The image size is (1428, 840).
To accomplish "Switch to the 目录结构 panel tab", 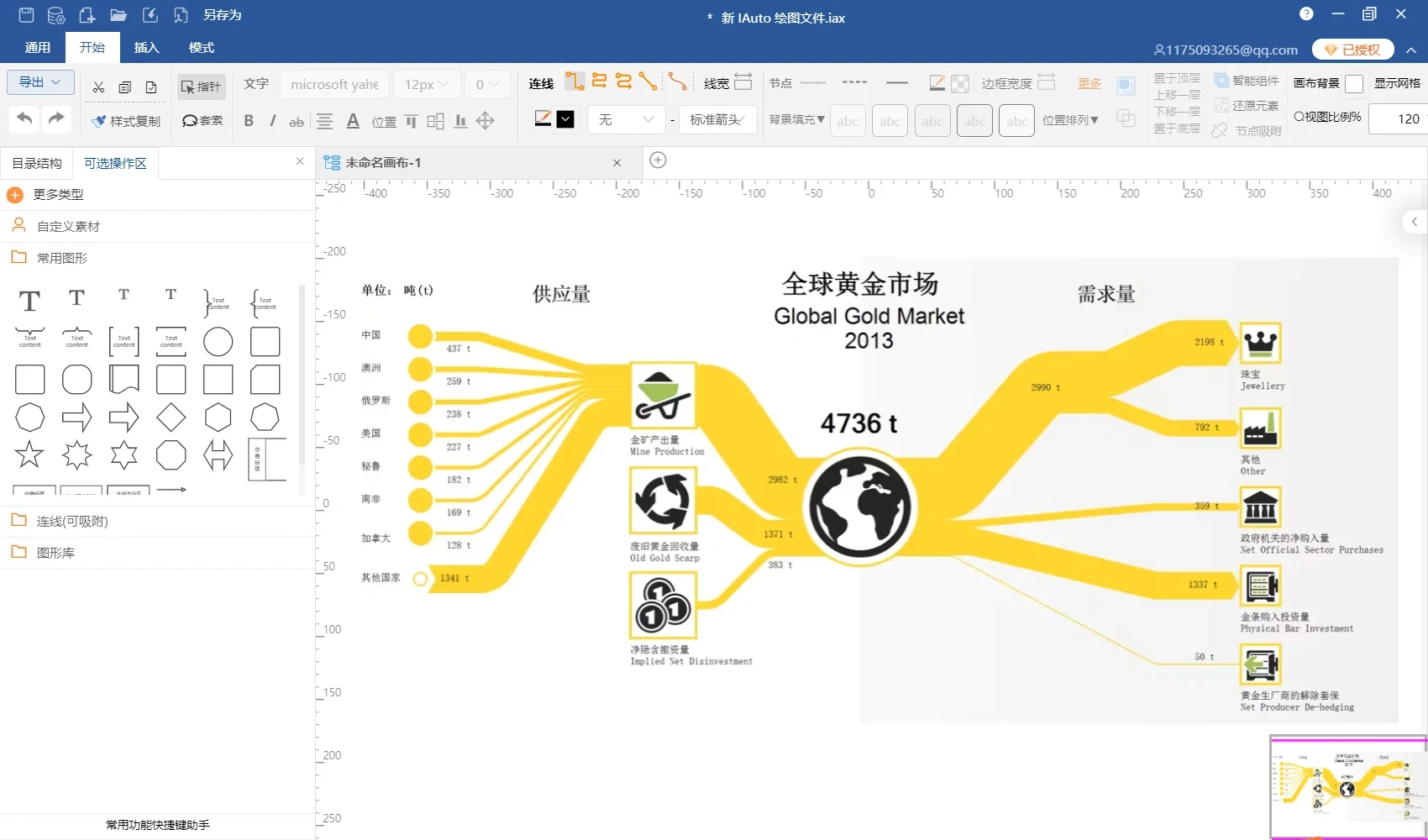I will click(37, 163).
